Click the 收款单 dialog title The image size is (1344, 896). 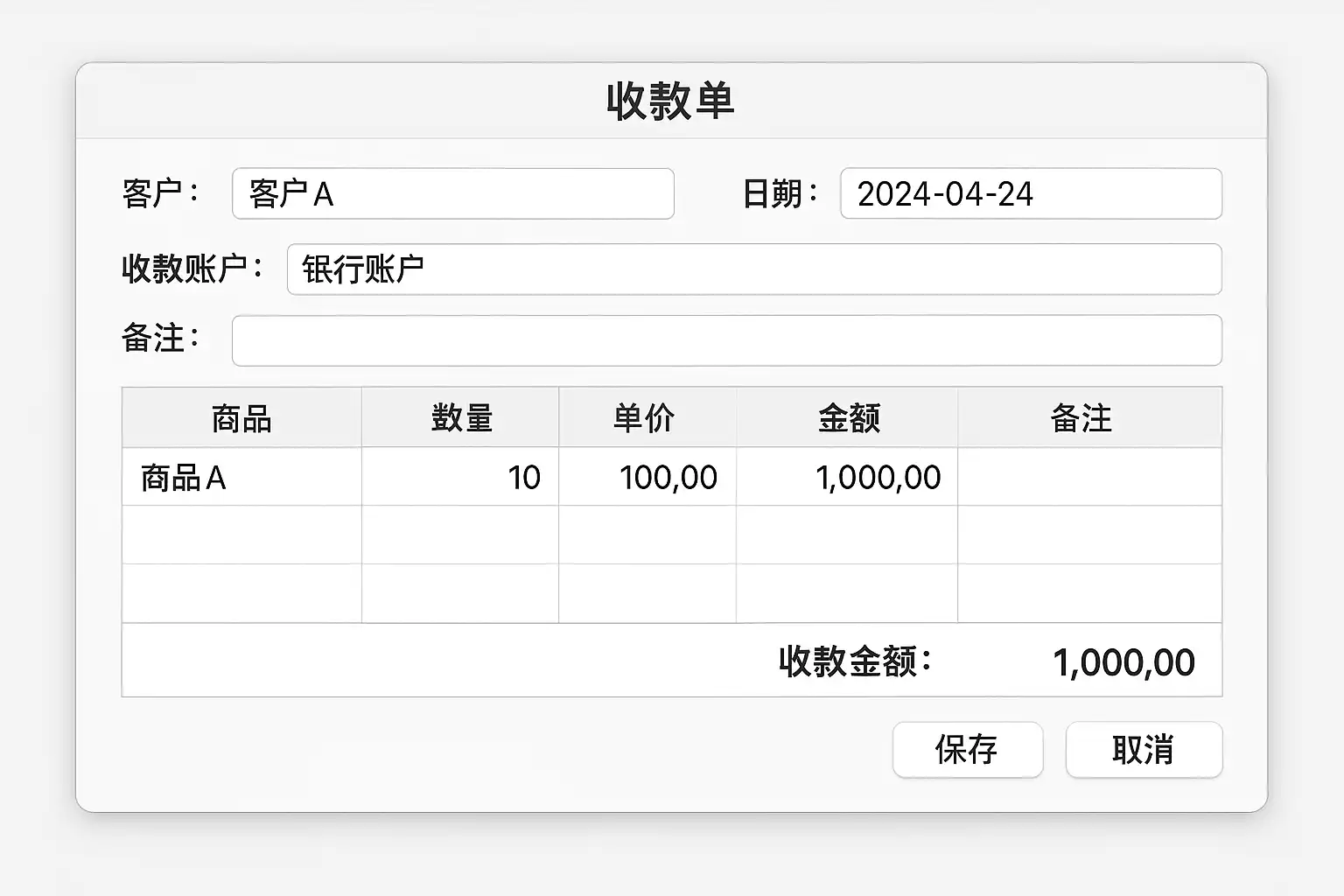[670, 101]
